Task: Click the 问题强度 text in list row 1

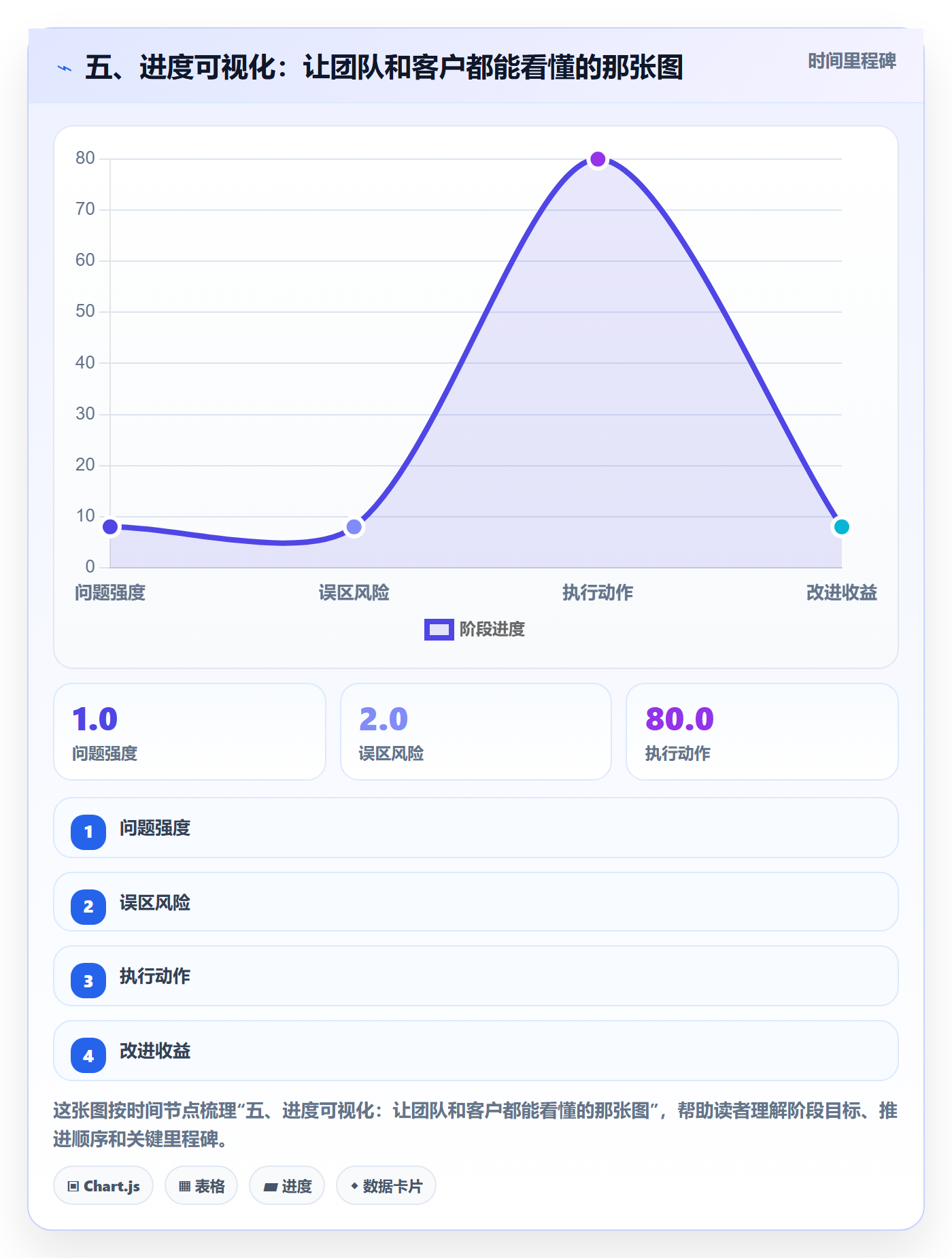Action: [155, 828]
